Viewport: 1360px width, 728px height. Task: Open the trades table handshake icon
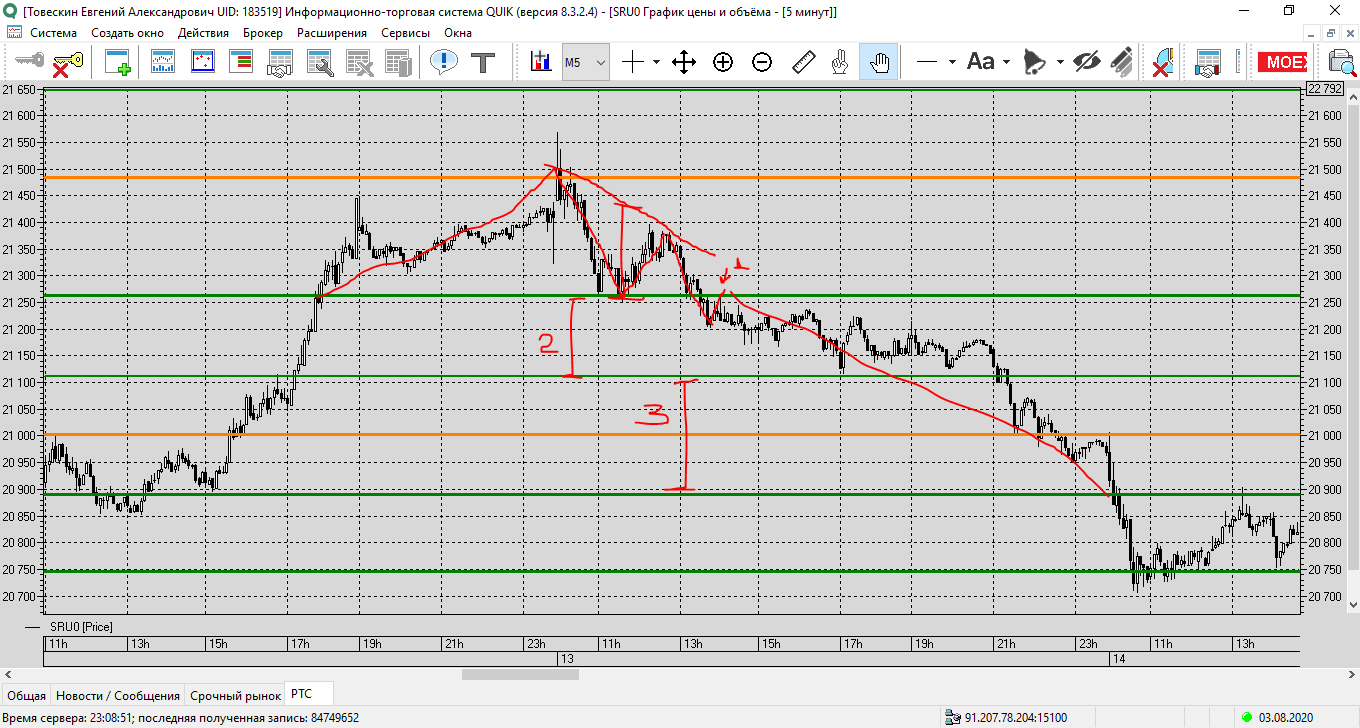coord(279,62)
